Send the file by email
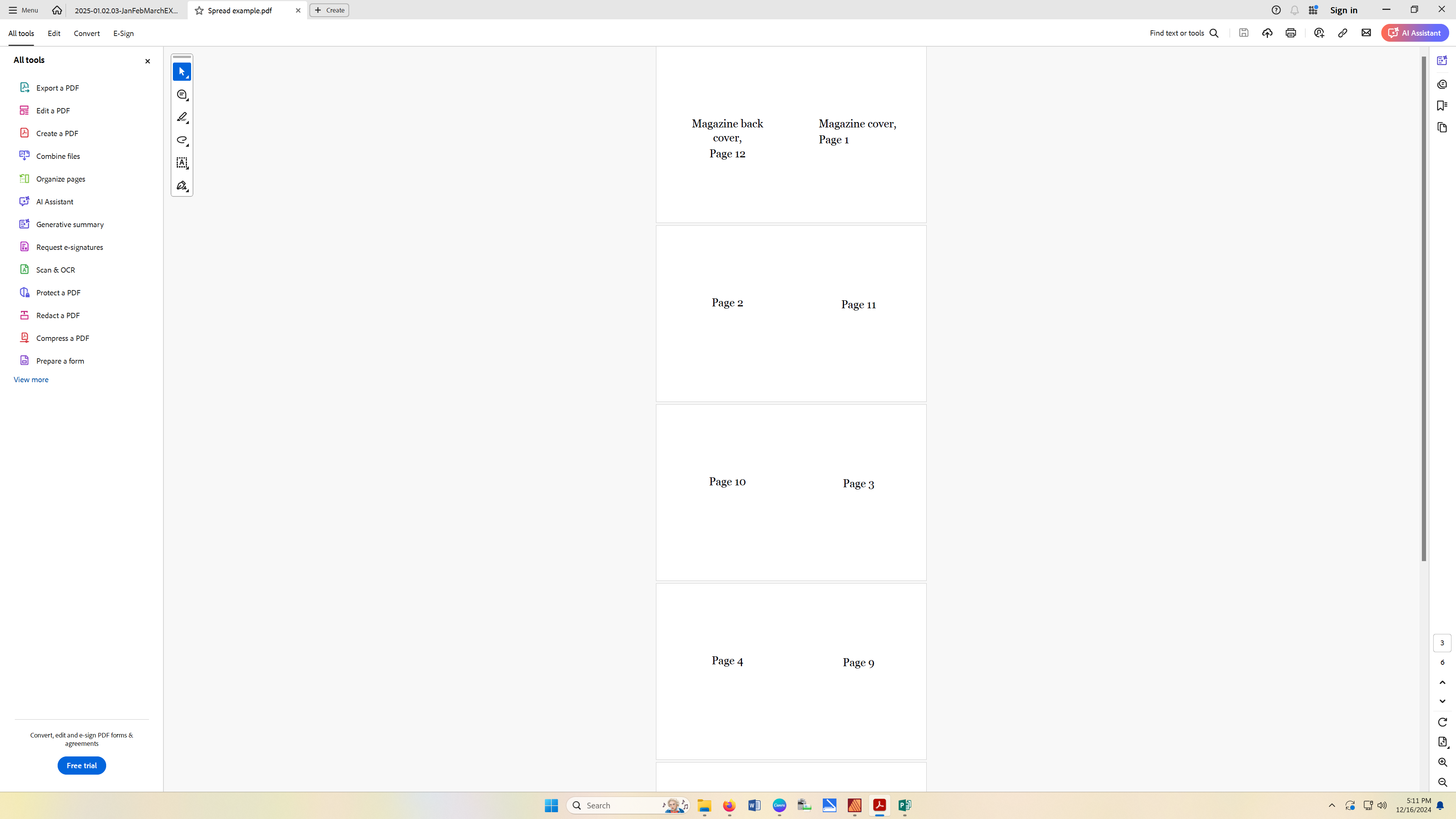1456x819 pixels. coord(1366,33)
